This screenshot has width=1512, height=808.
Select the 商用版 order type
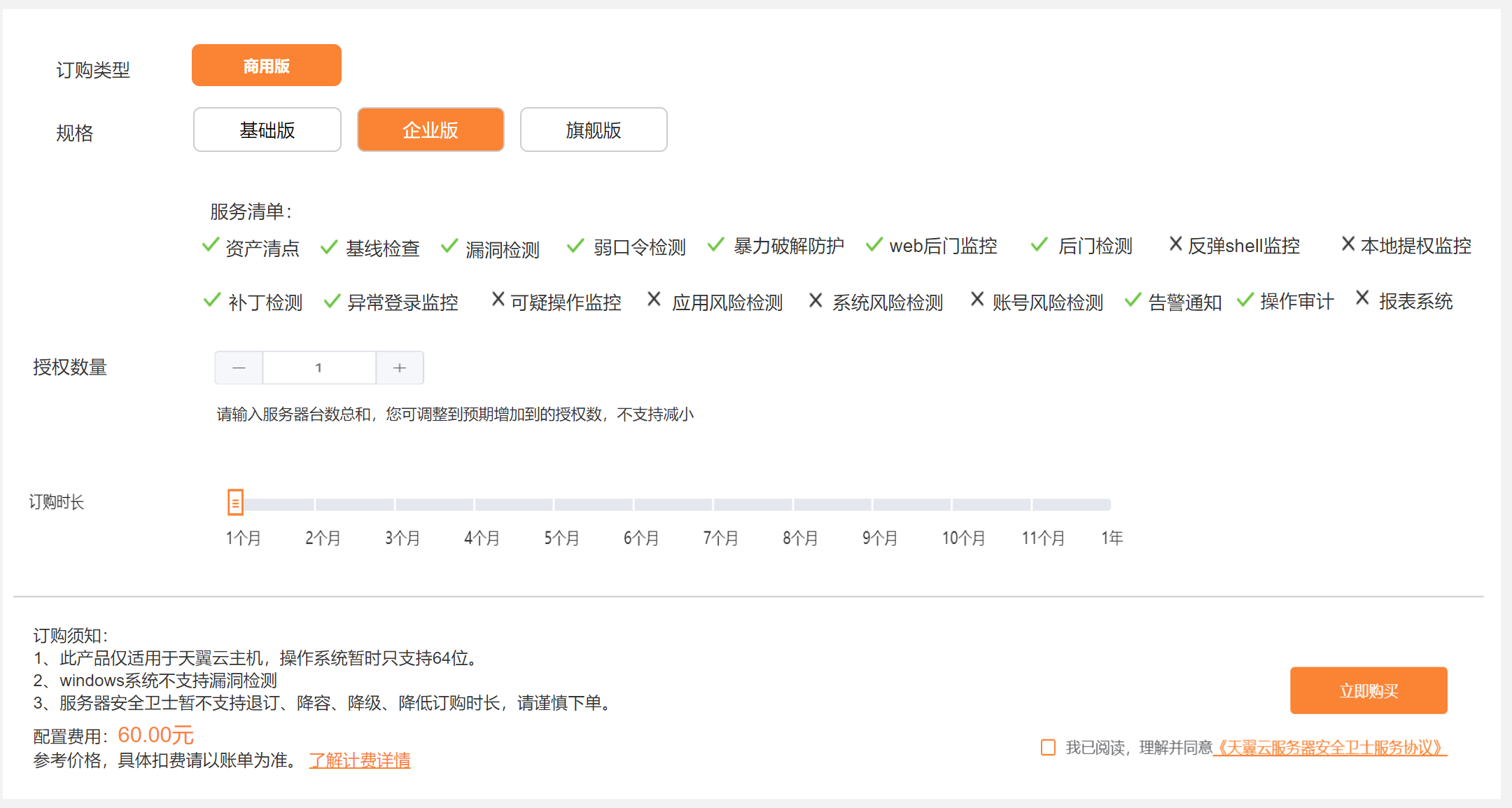(266, 66)
